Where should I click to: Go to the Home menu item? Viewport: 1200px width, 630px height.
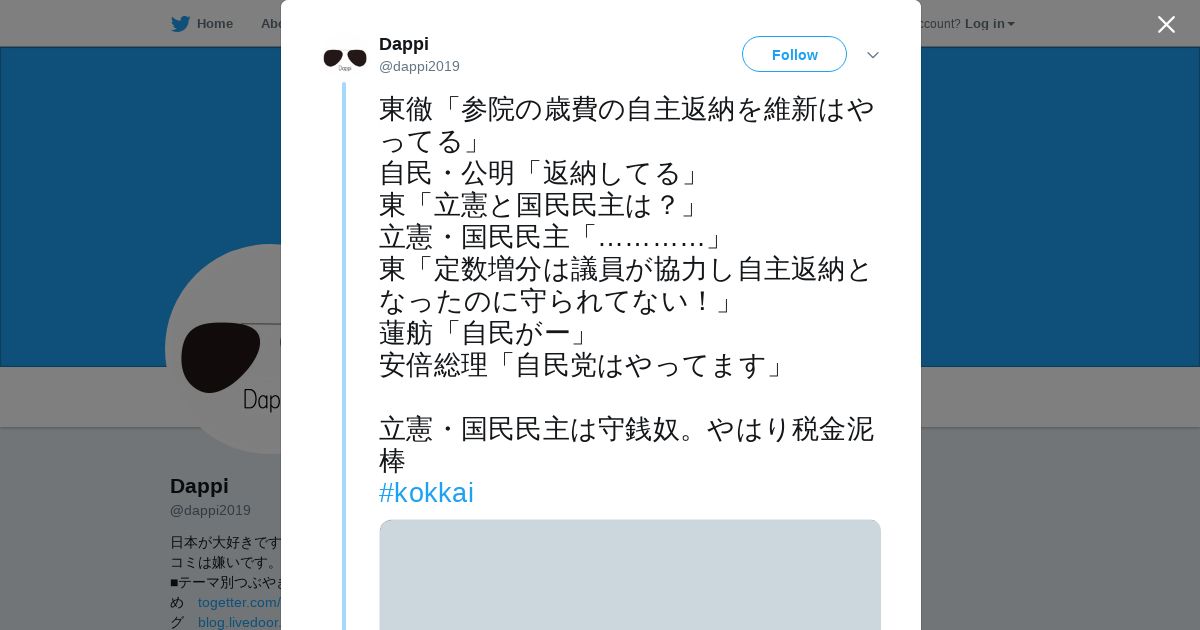pyautogui.click(x=214, y=24)
